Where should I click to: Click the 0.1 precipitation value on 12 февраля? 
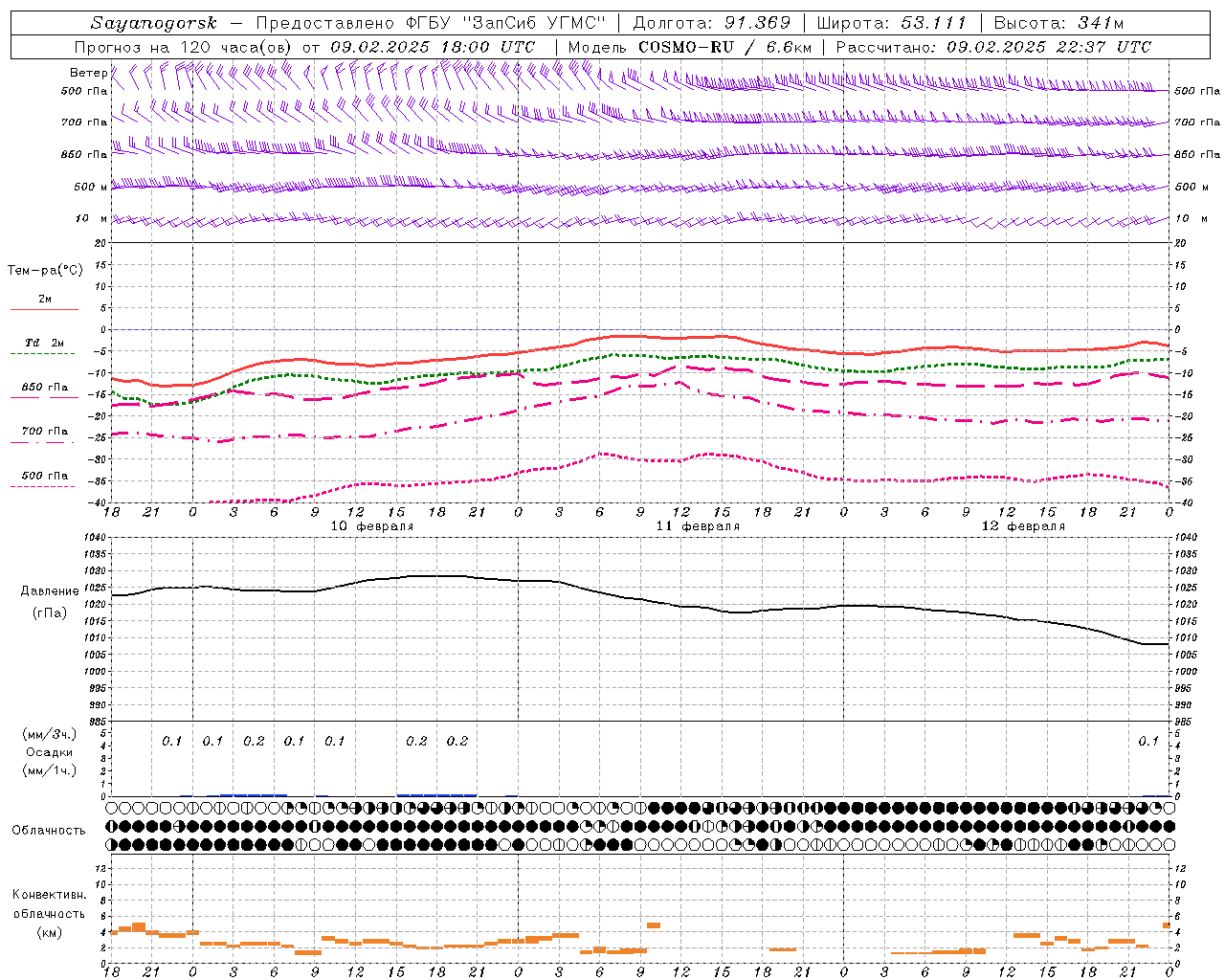click(x=1148, y=741)
